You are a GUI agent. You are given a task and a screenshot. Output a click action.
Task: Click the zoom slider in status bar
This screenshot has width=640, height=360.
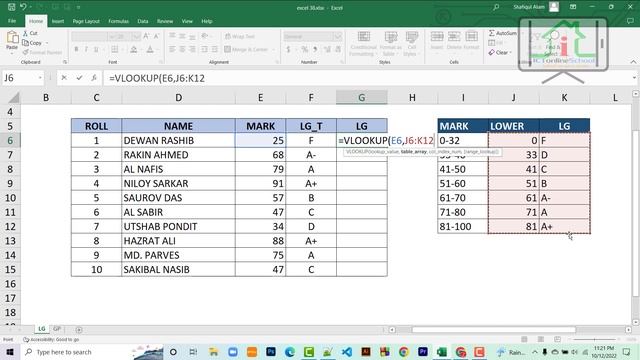[595, 339]
